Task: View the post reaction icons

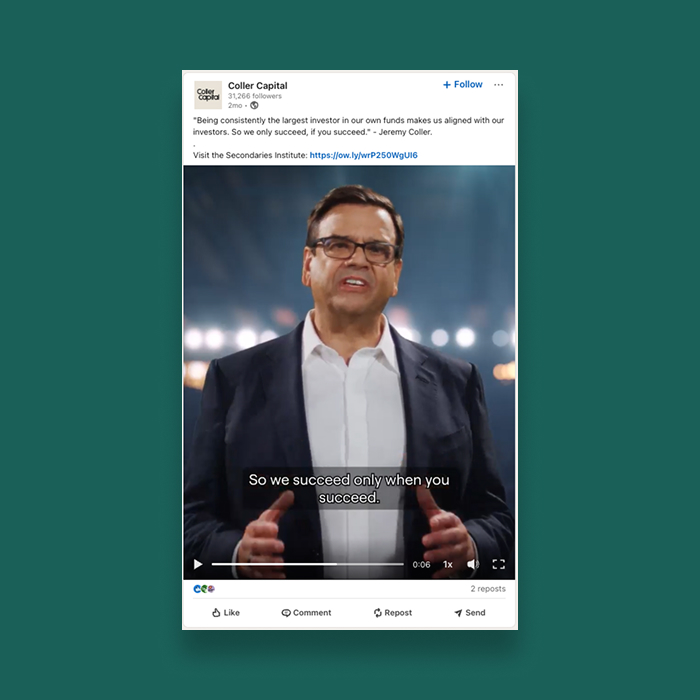Action: click(x=204, y=589)
